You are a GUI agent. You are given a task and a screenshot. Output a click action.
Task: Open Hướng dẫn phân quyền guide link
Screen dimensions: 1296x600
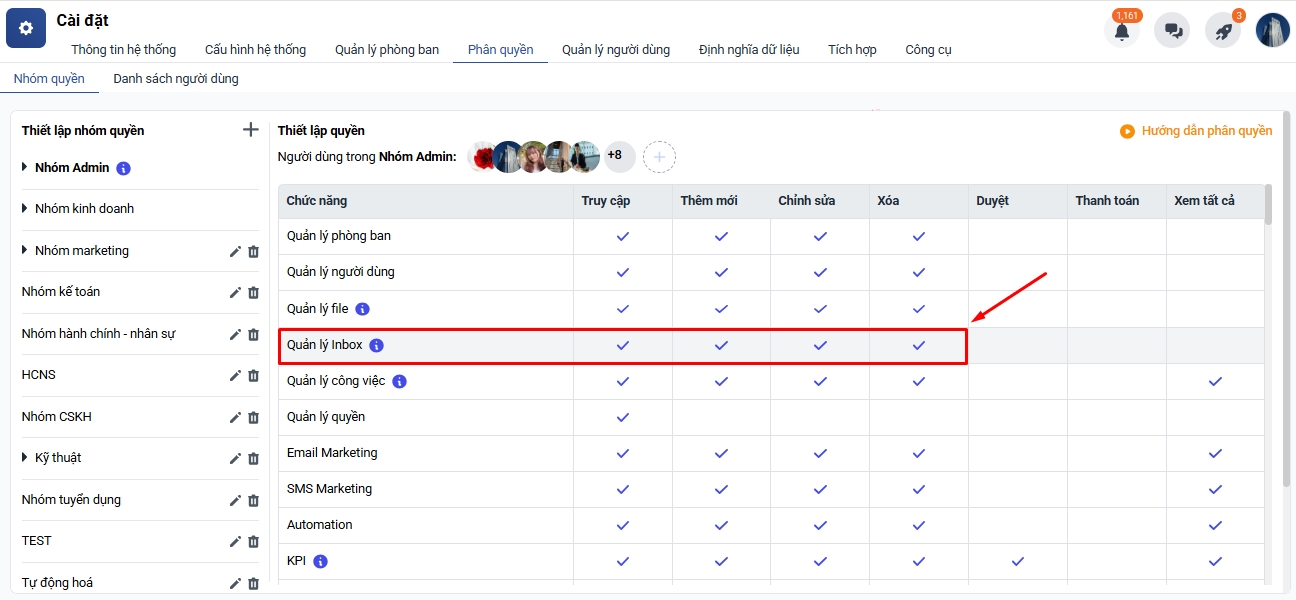[1196, 131]
